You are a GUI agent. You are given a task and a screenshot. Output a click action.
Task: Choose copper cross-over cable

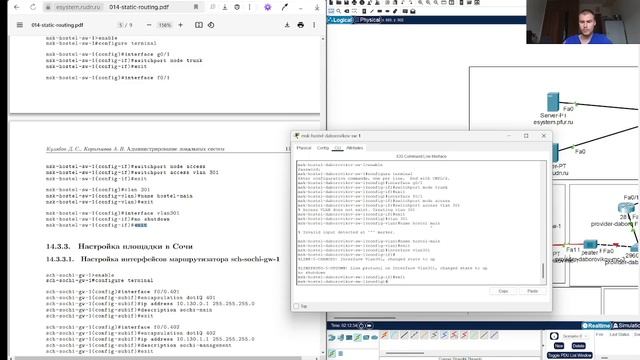[414, 335]
